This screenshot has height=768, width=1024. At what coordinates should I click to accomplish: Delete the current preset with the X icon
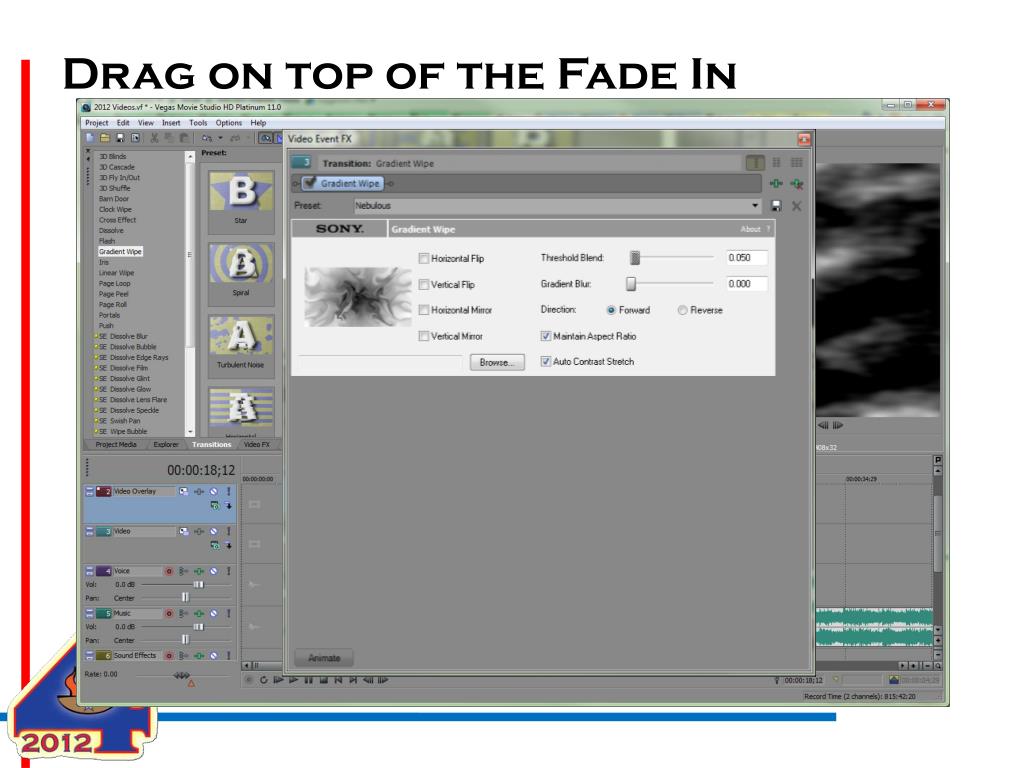797,206
